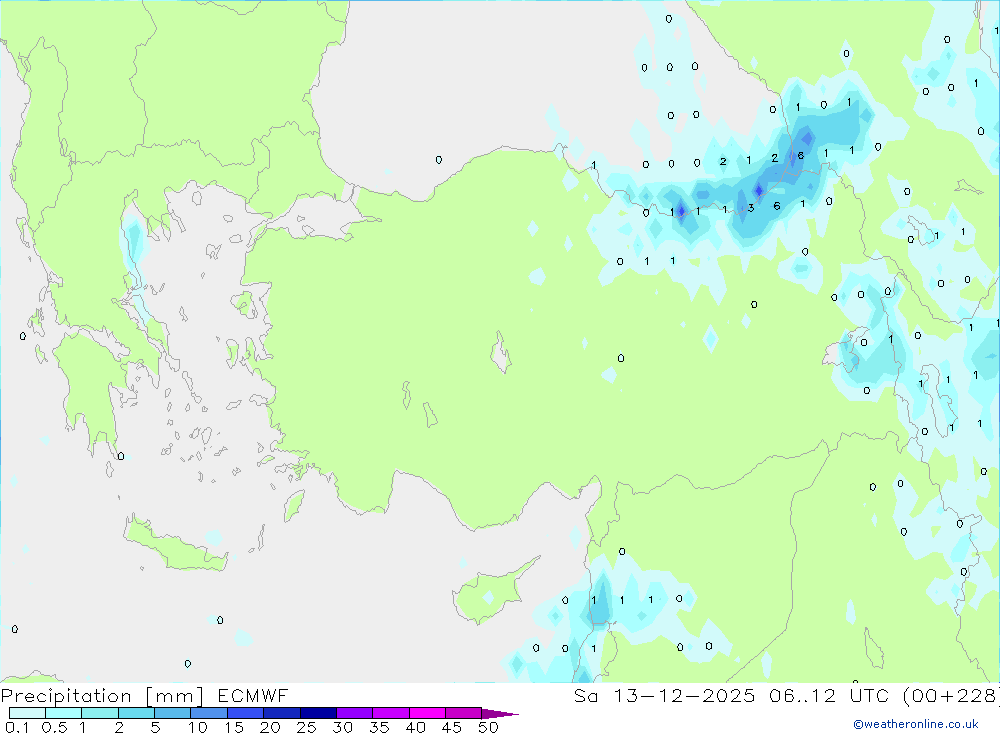Click the above-50 arrow tip of legend

pyautogui.click(x=500, y=714)
